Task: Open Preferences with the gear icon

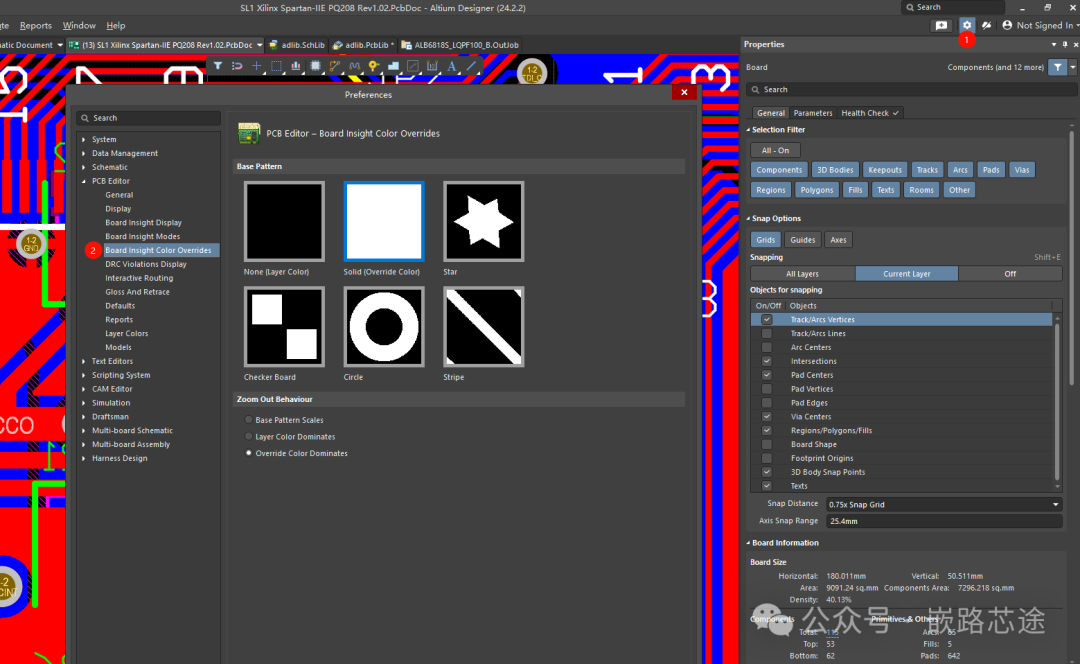Action: (966, 25)
